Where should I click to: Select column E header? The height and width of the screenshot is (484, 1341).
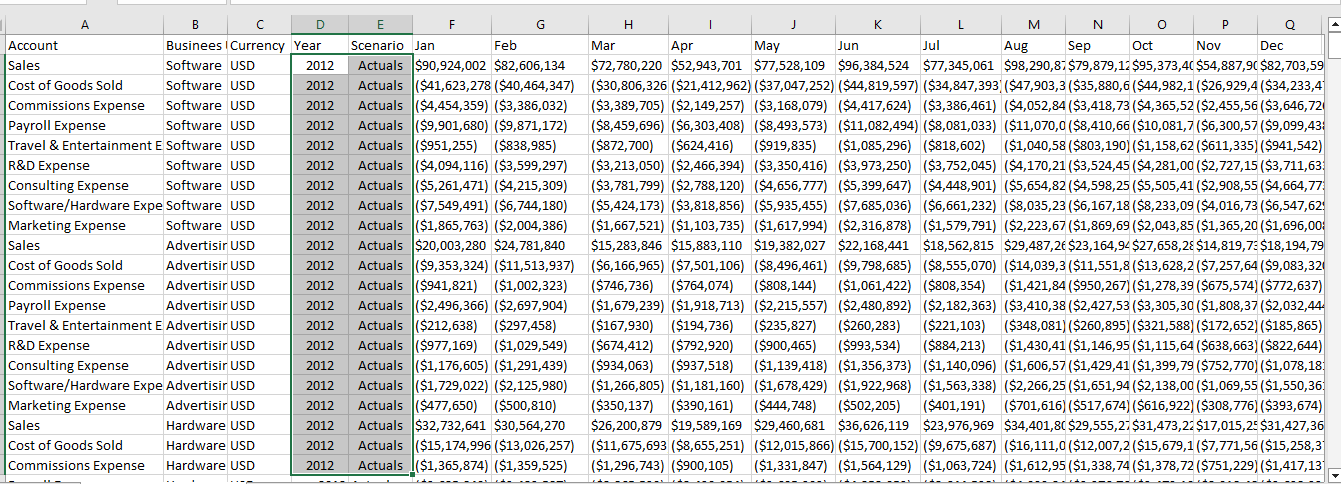tap(380, 25)
